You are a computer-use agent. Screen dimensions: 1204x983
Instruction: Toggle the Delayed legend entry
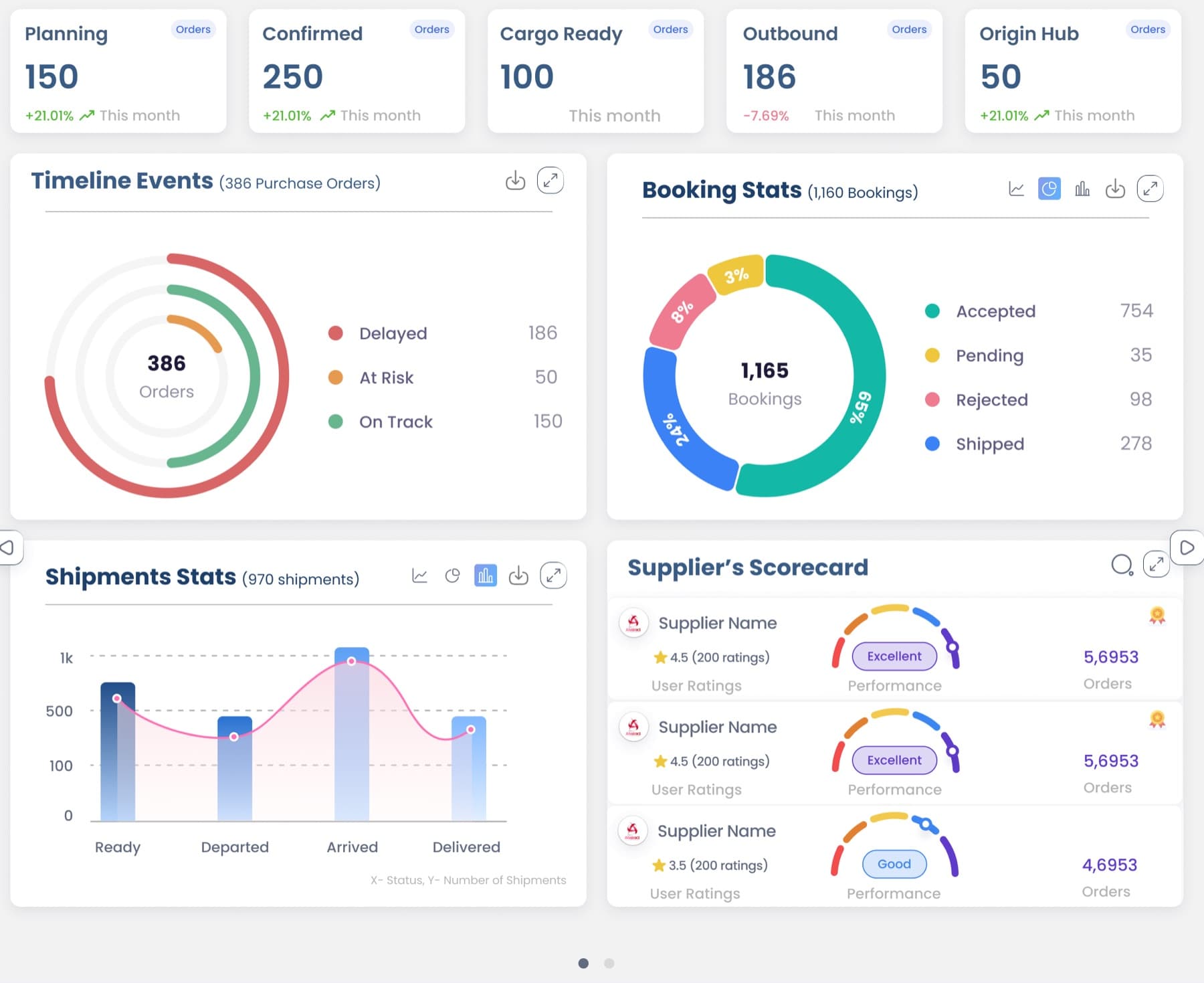[443, 333]
